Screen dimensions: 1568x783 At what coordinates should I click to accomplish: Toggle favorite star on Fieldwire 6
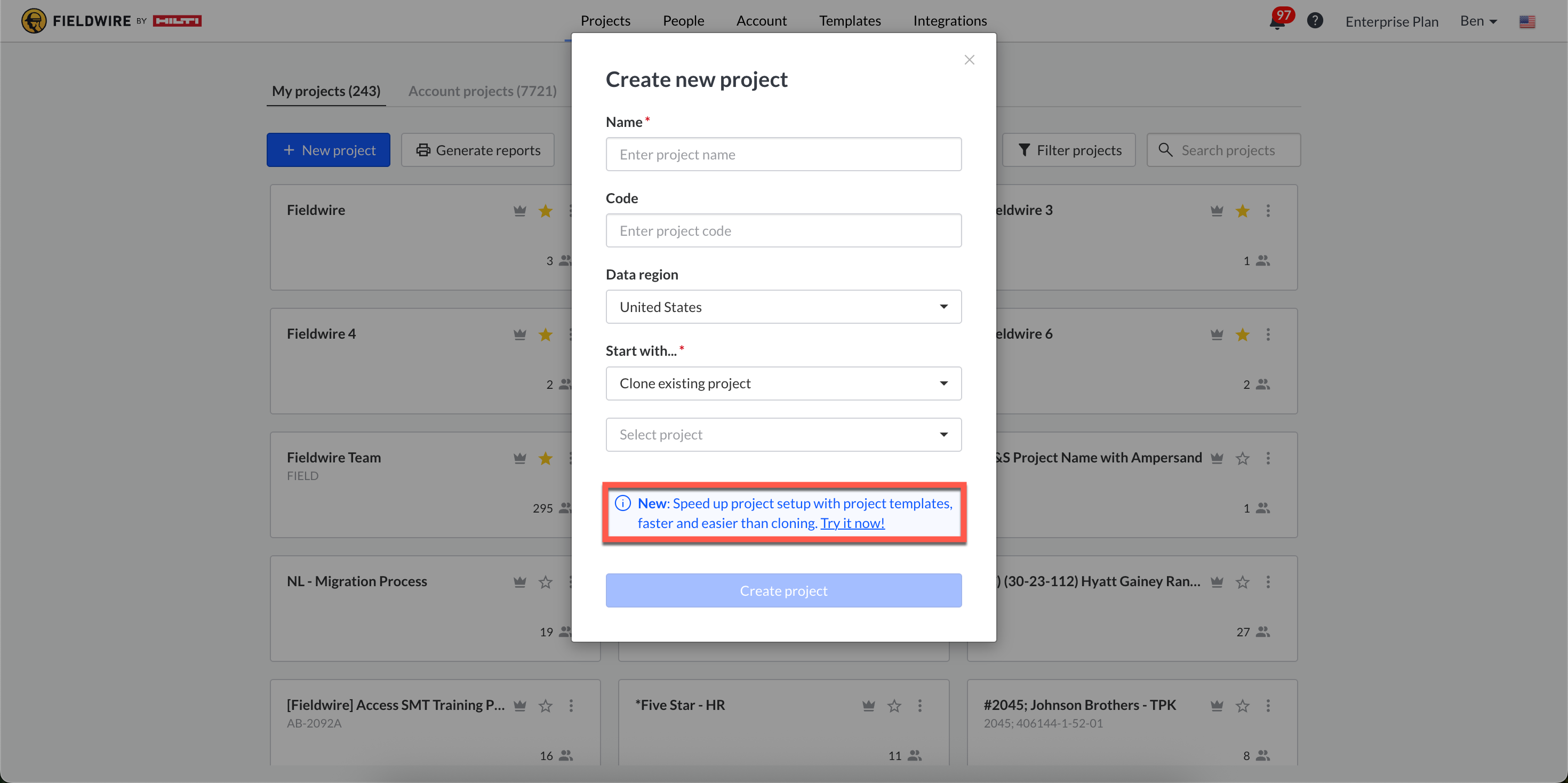[x=1242, y=334]
